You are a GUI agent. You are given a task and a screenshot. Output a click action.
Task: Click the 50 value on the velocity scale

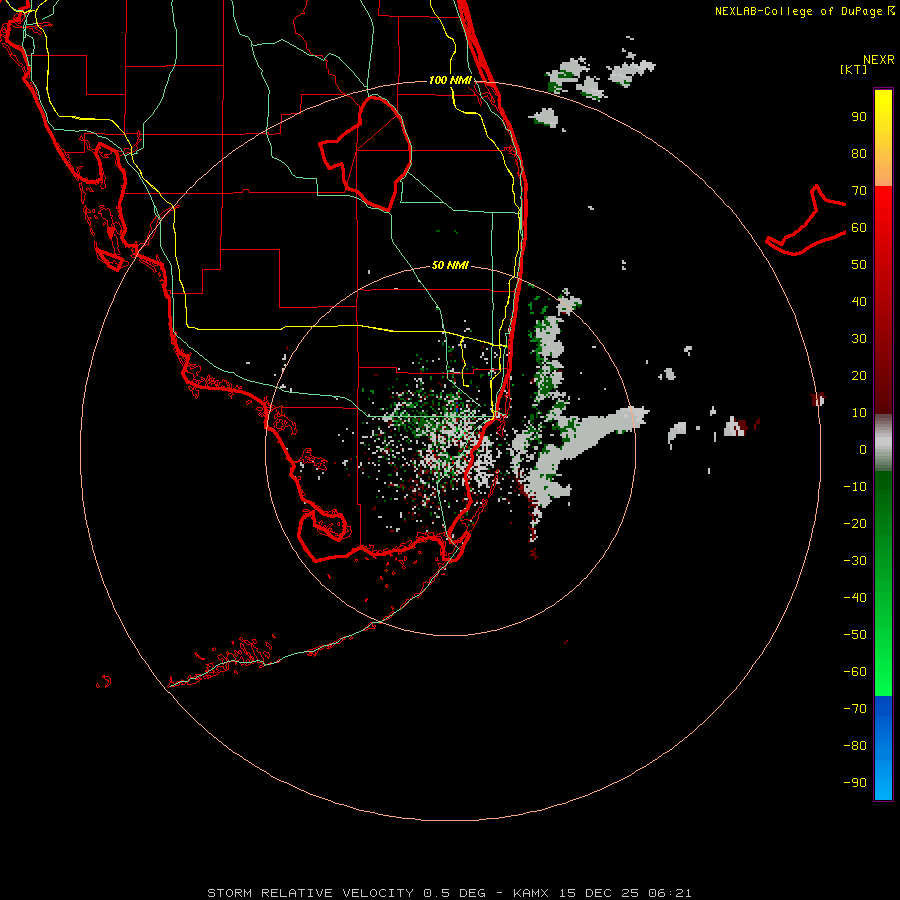(859, 265)
